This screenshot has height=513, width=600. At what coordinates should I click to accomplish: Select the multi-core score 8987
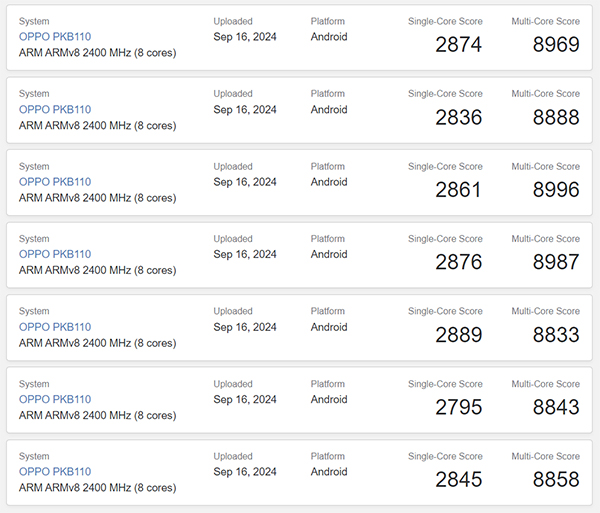pos(556,262)
